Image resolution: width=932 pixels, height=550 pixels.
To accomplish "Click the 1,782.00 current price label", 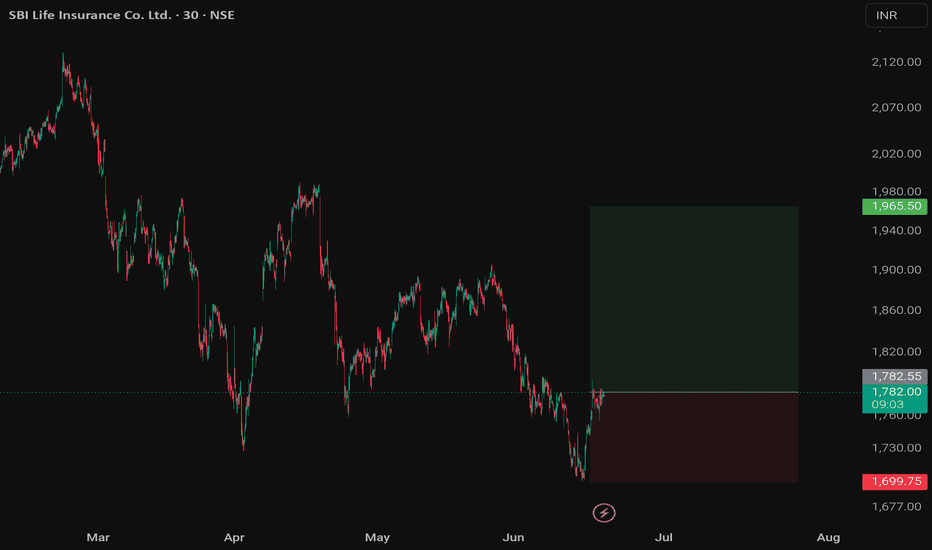I will point(895,398).
